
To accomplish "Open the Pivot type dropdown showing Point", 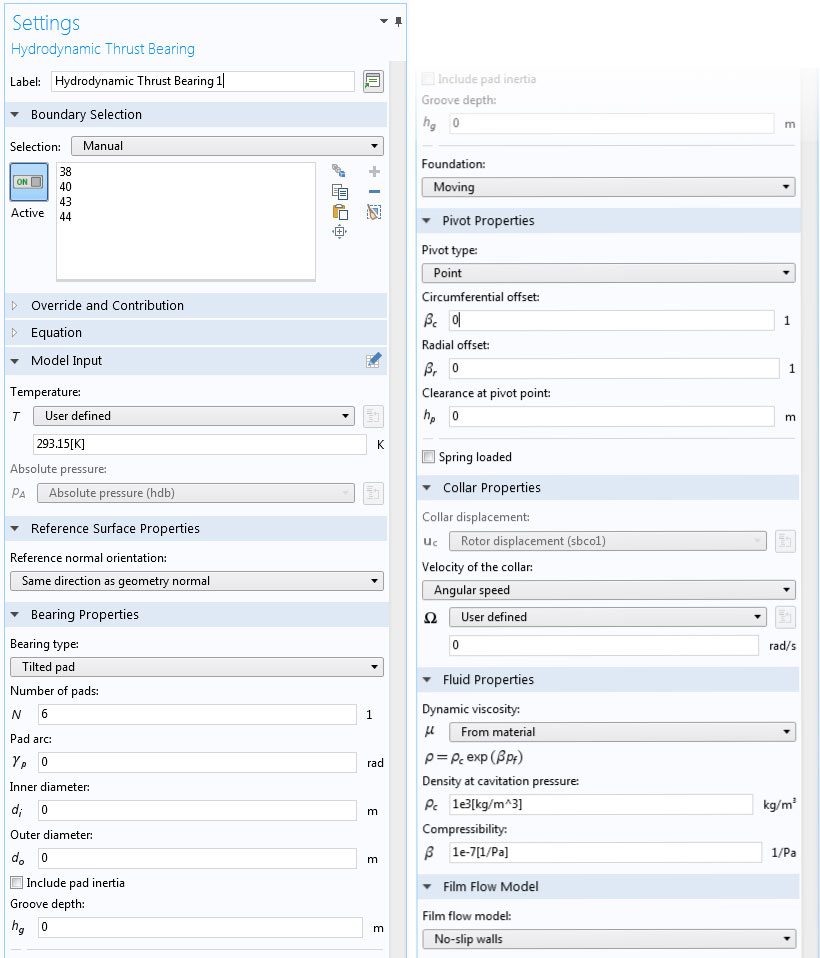I will pyautogui.click(x=608, y=273).
